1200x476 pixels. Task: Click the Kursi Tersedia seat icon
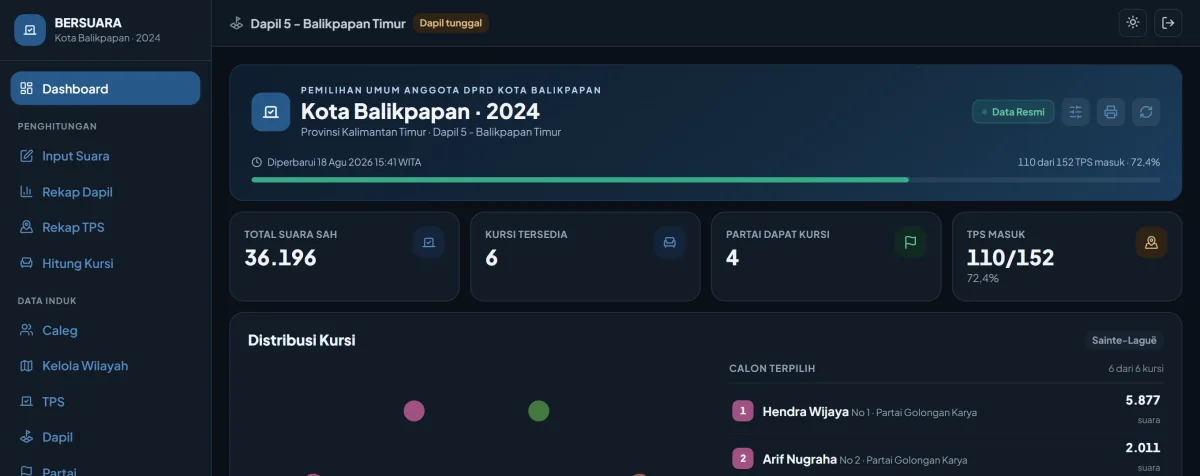point(670,242)
